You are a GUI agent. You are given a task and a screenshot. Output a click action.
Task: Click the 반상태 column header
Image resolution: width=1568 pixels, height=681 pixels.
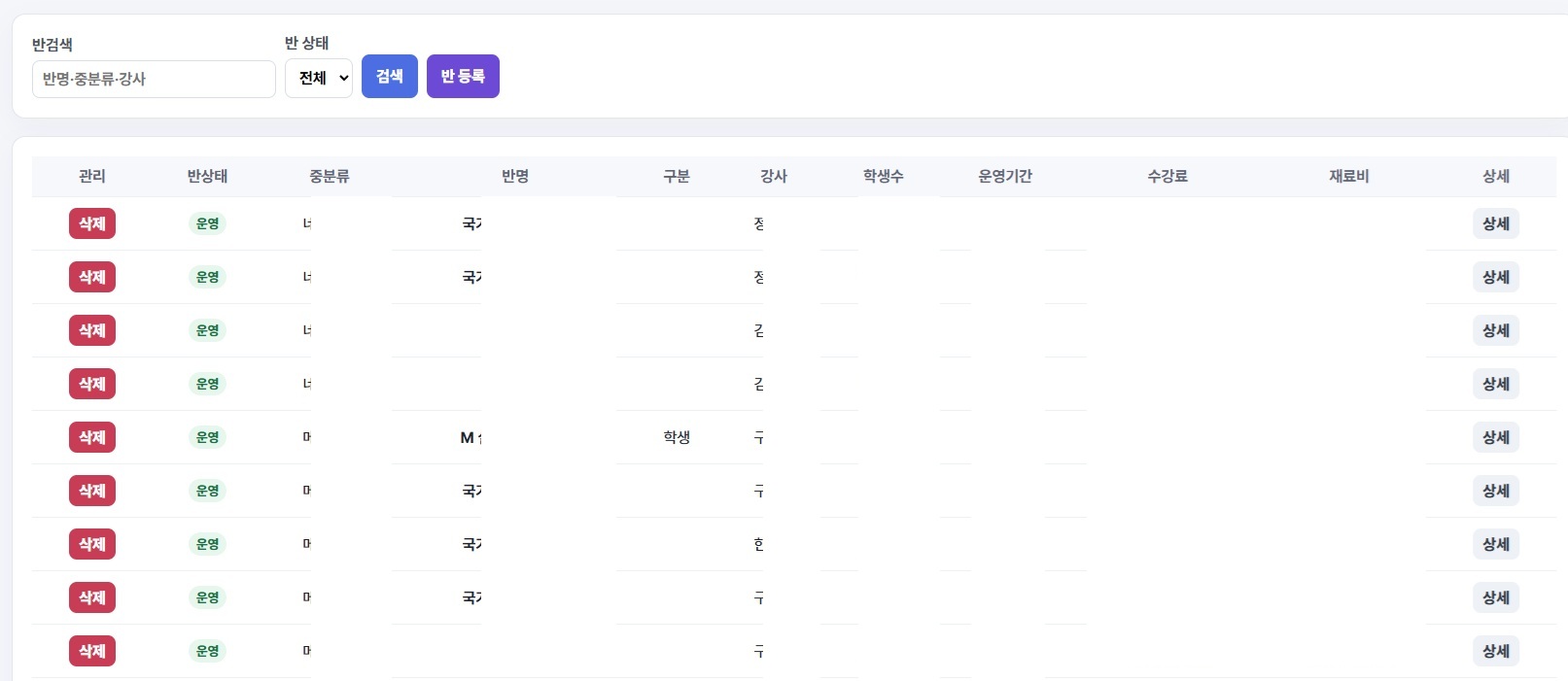click(207, 176)
